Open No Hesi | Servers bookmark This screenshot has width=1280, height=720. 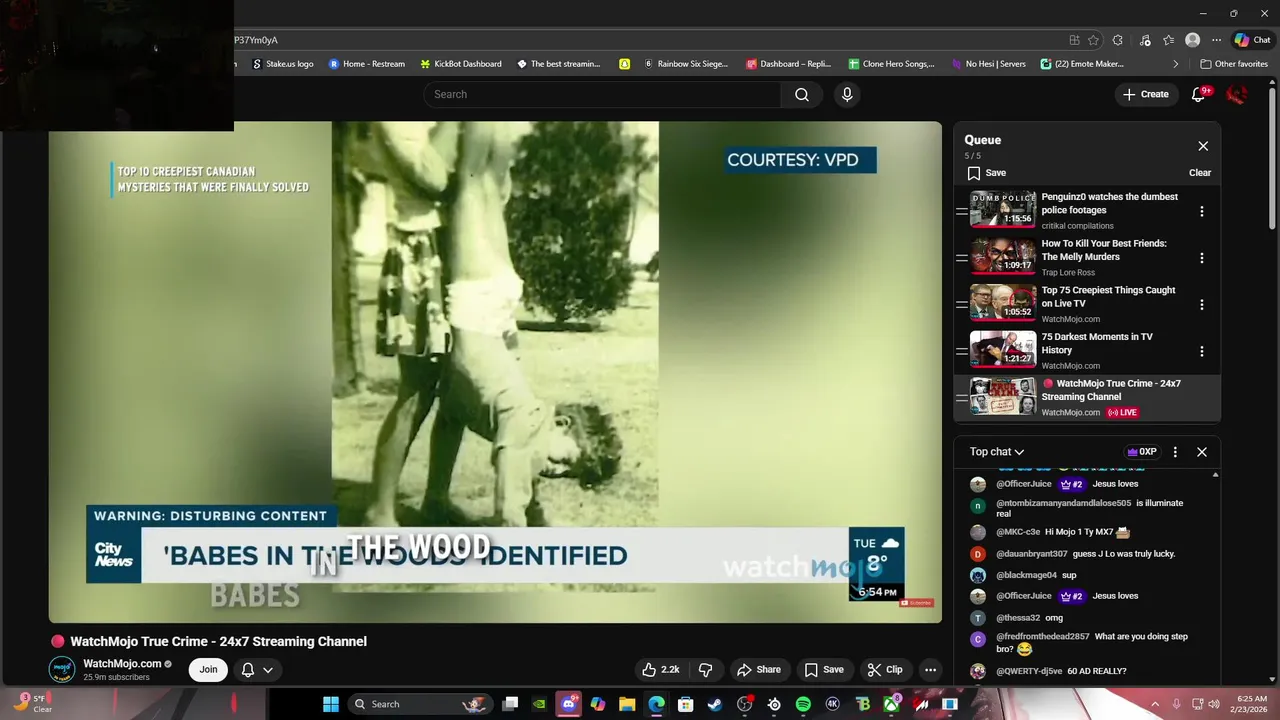[x=988, y=64]
